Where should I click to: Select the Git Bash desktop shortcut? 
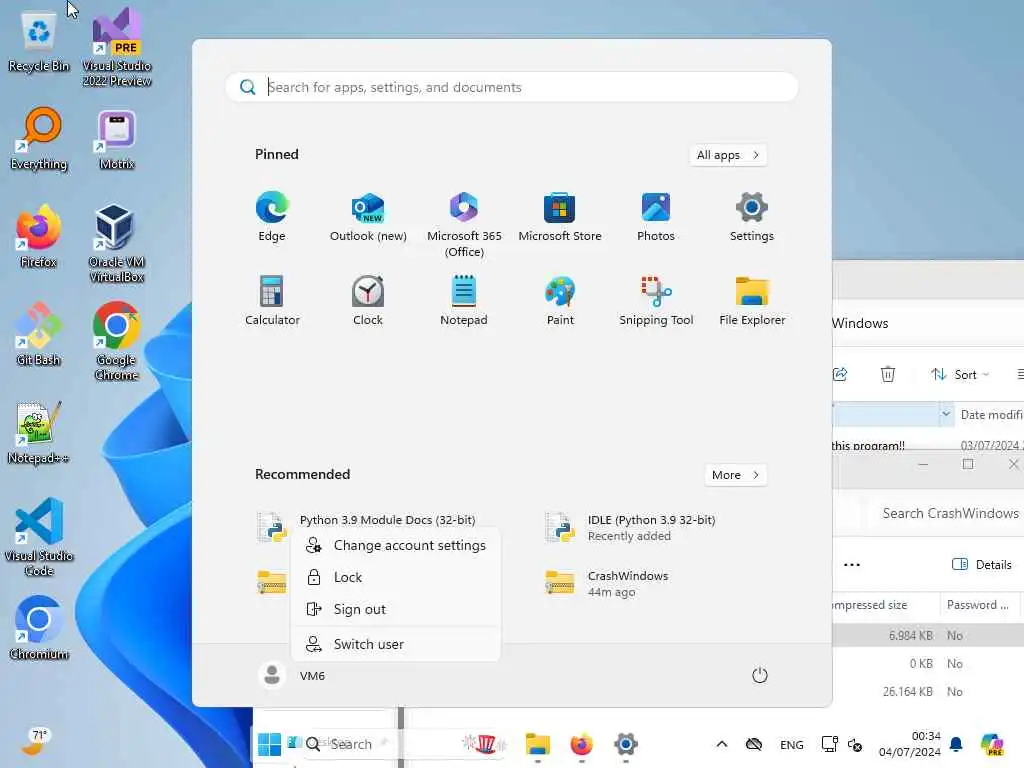point(39,334)
